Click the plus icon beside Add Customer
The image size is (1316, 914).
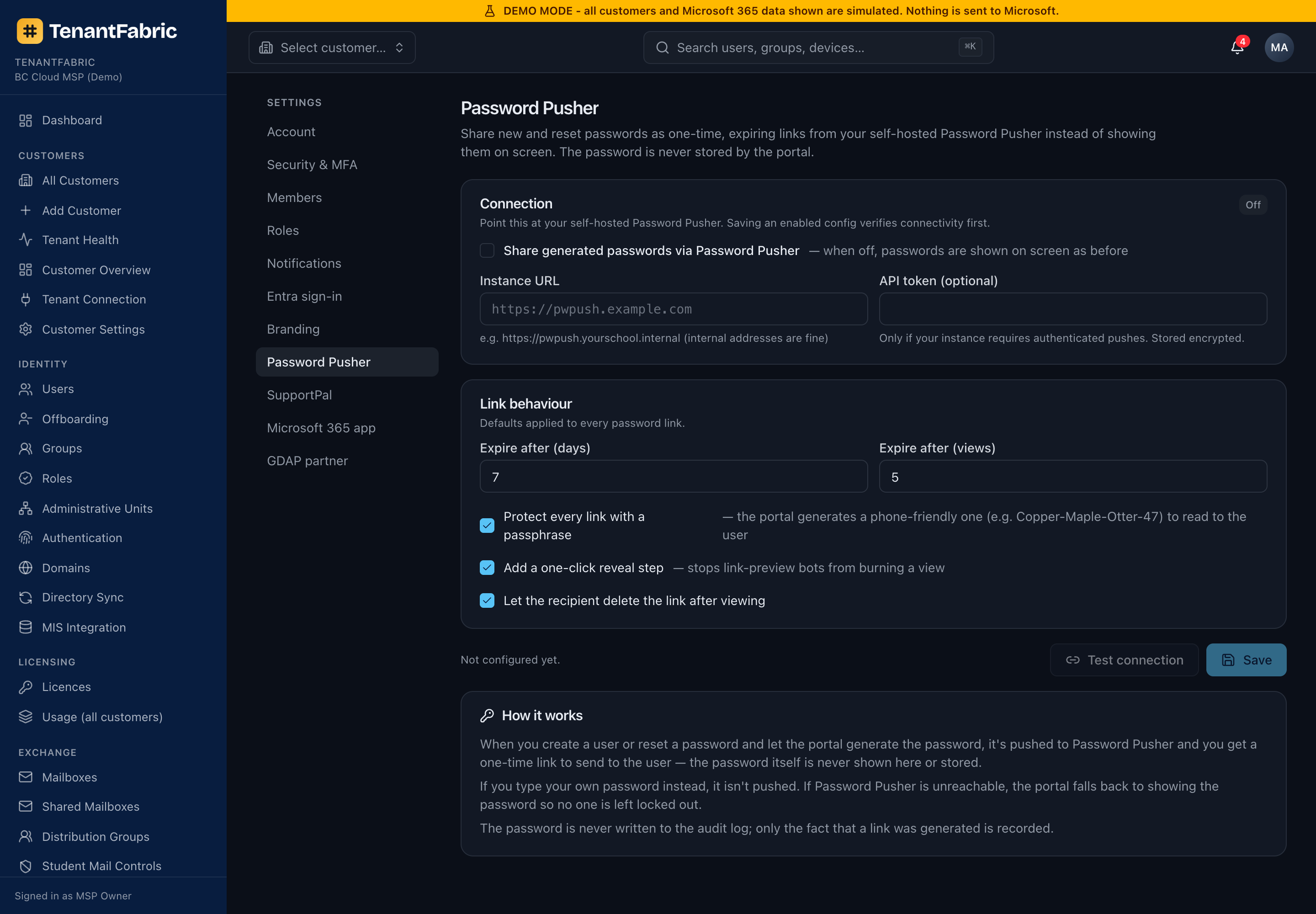[25, 210]
